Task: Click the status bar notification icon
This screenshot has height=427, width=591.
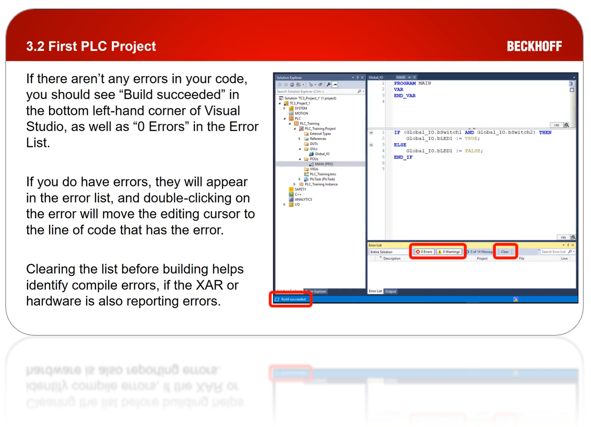Action: (x=516, y=299)
